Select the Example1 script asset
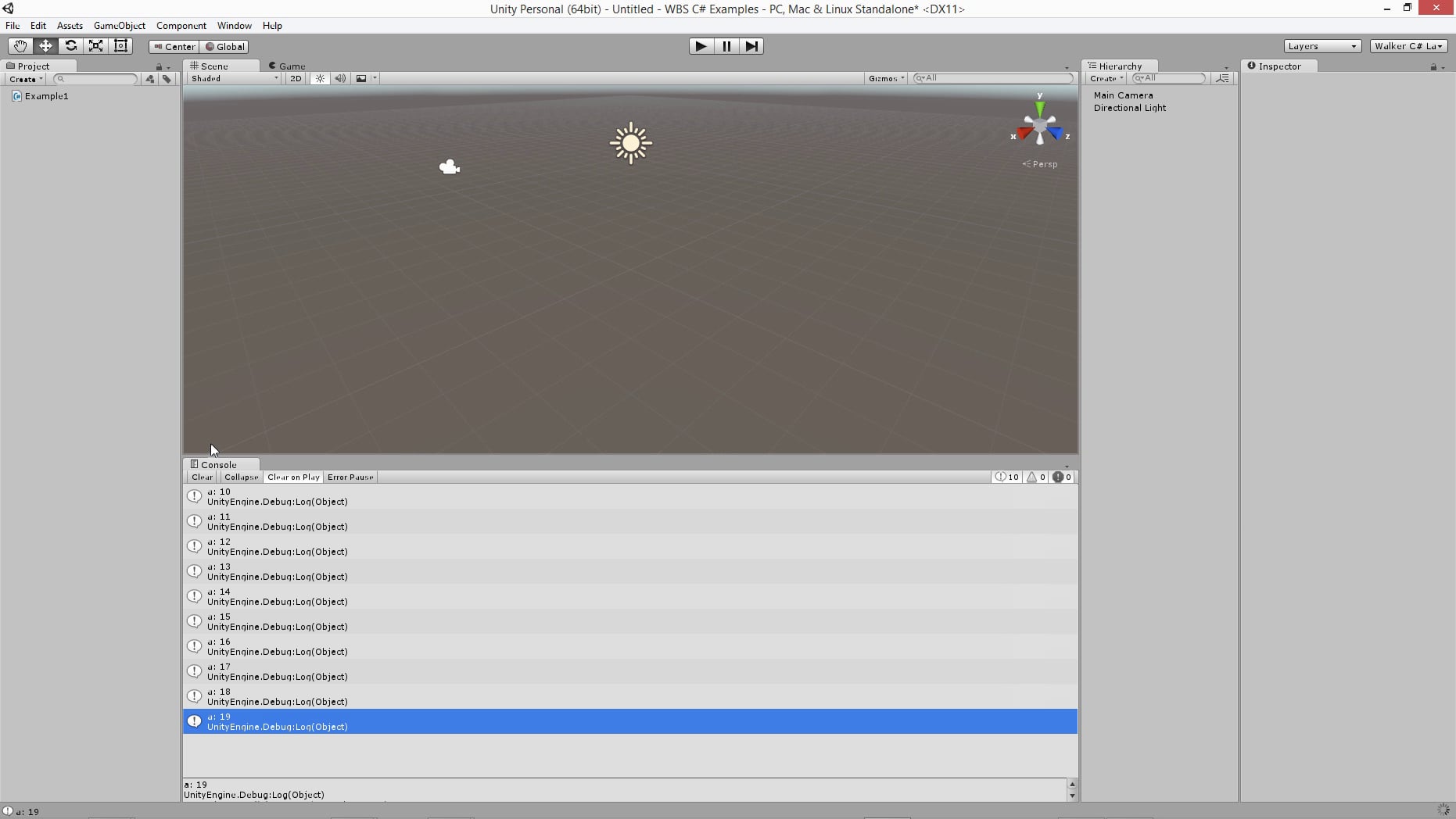1456x819 pixels. coord(41,96)
